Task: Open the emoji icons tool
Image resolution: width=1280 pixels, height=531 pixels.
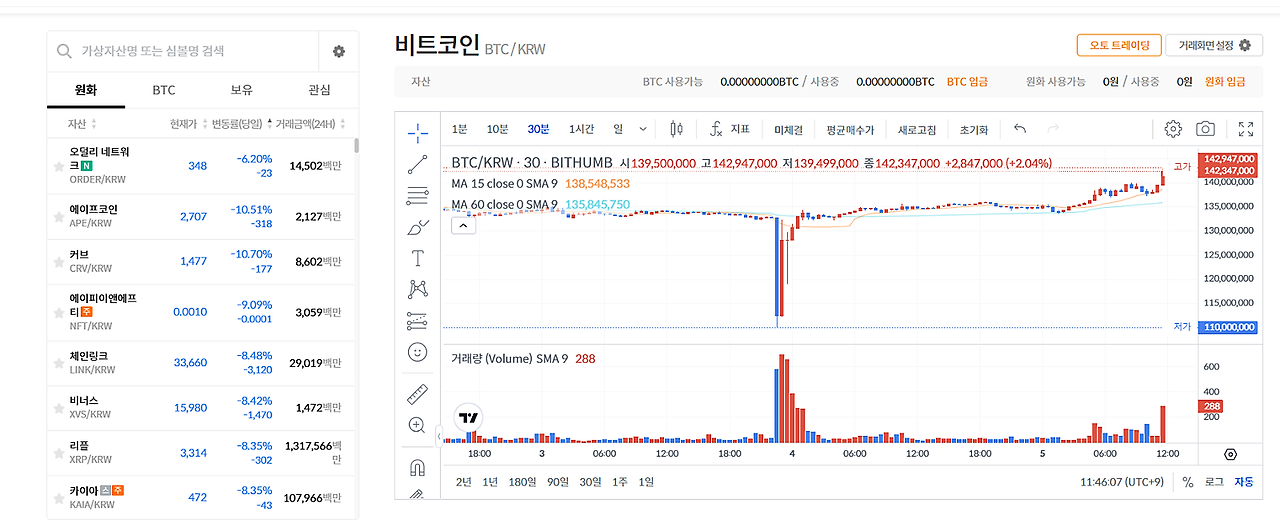Action: pyautogui.click(x=418, y=352)
